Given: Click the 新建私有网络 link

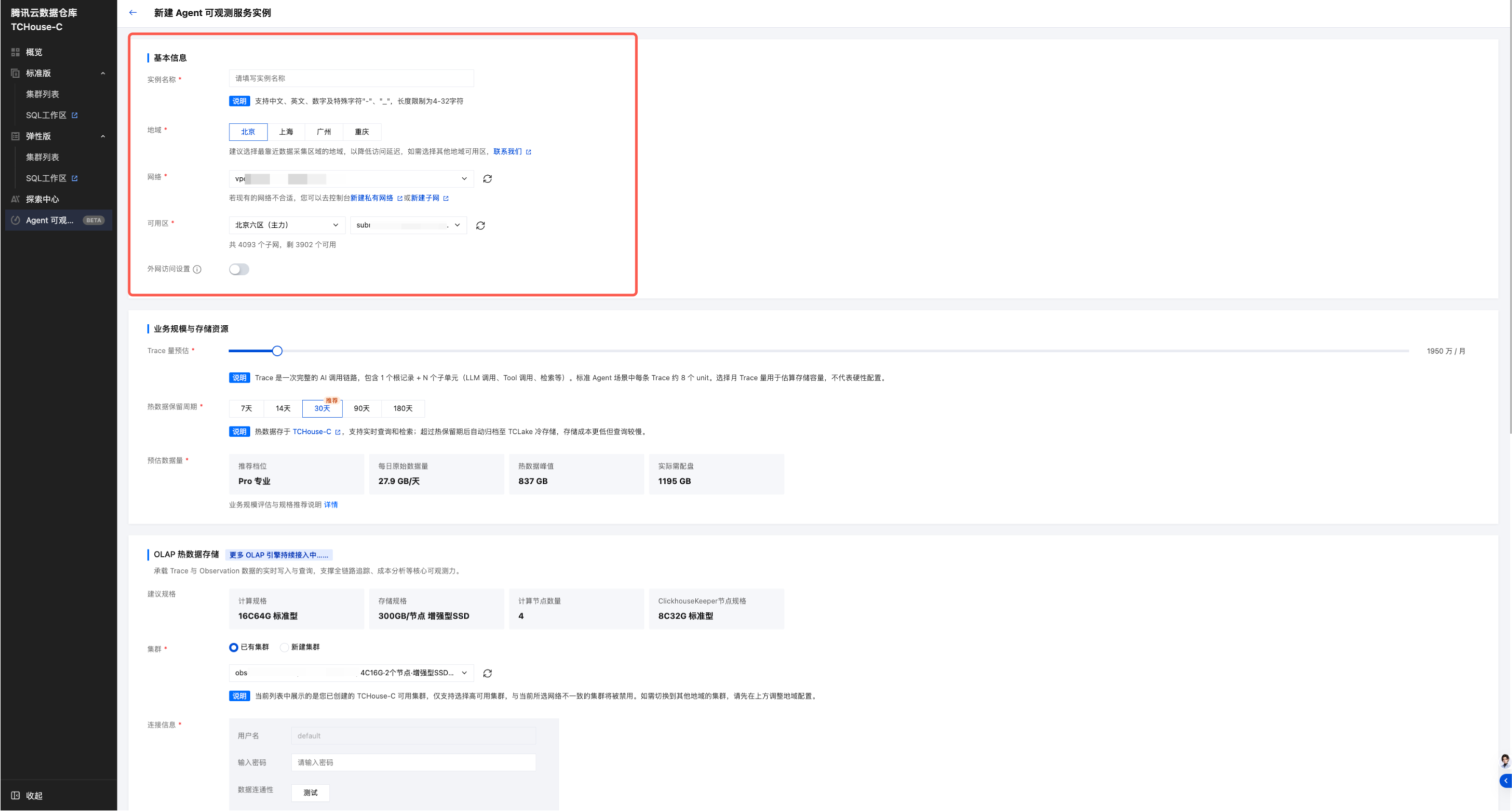Looking at the screenshot, I should [x=371, y=198].
